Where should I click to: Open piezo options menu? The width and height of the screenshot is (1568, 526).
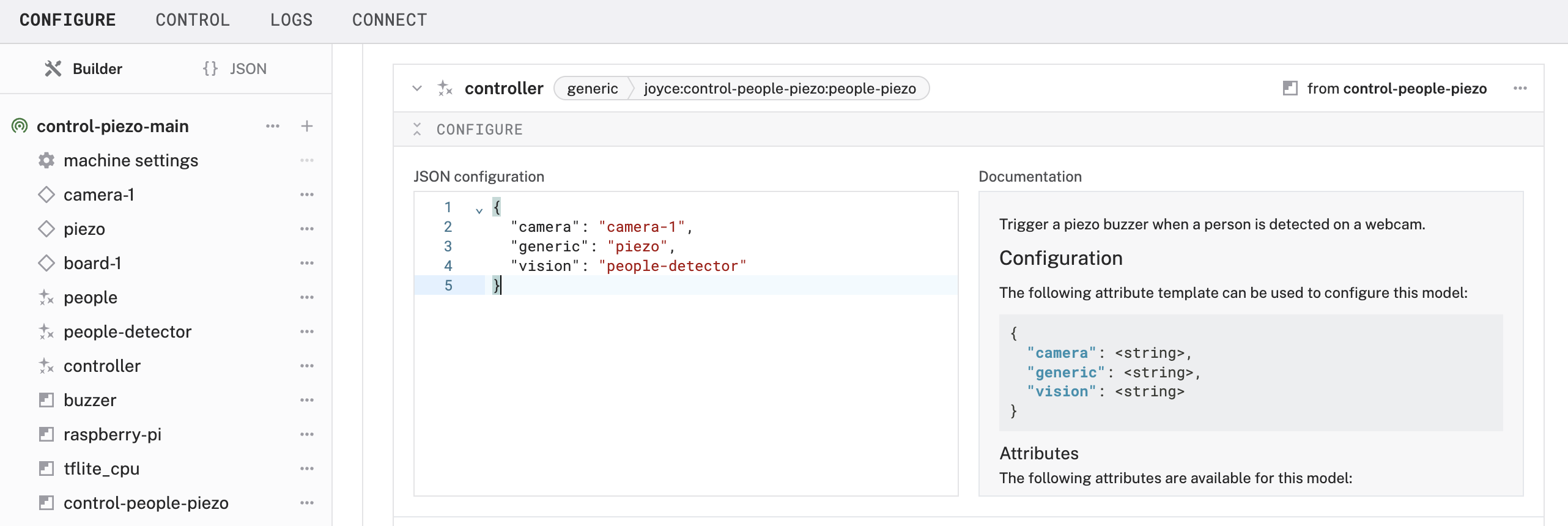click(x=307, y=229)
